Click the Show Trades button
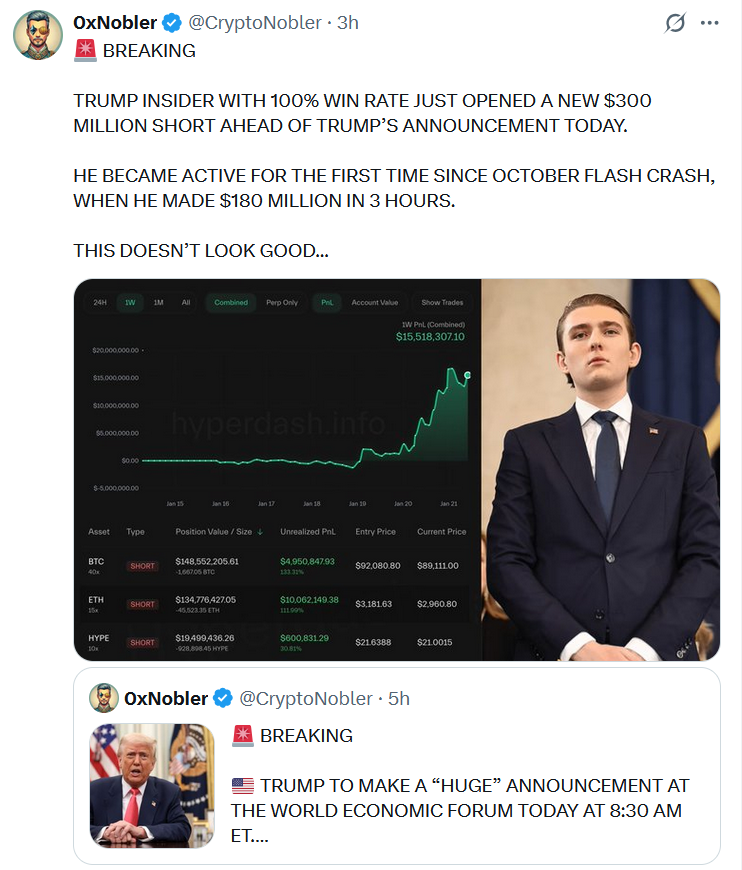Viewport: 742px width, 870px height. tap(441, 302)
